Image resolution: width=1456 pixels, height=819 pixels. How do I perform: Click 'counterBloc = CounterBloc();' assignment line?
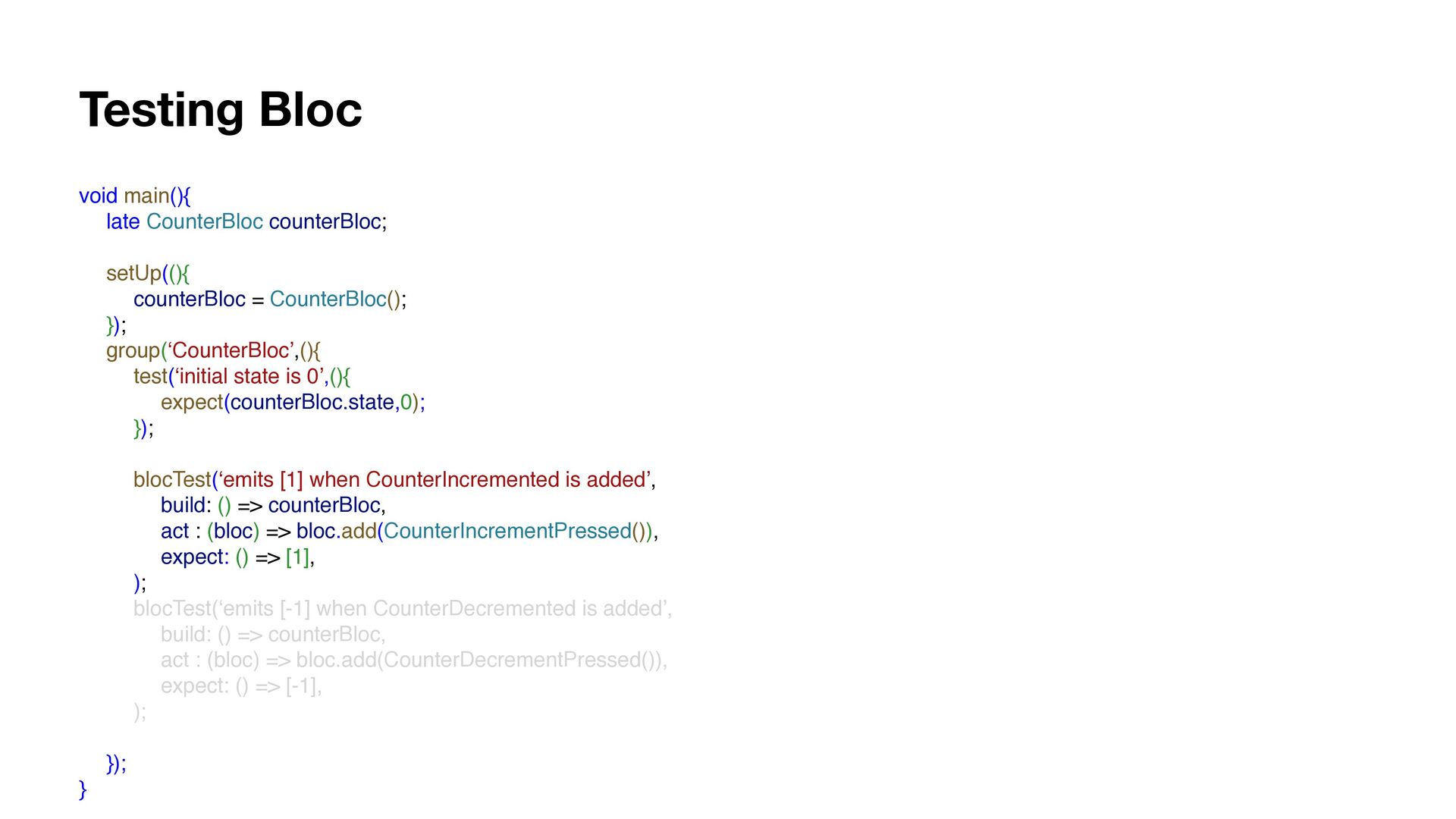click(x=270, y=299)
